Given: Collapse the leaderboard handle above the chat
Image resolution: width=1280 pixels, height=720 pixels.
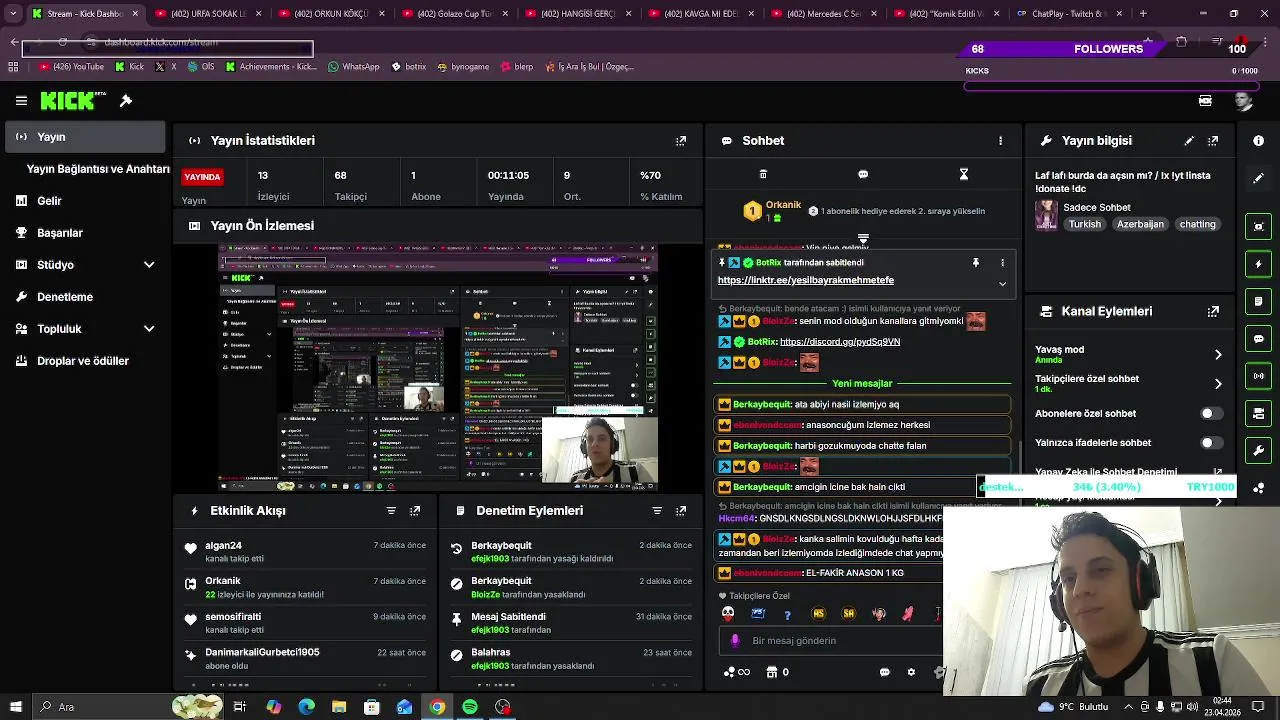Looking at the screenshot, I should [863, 240].
